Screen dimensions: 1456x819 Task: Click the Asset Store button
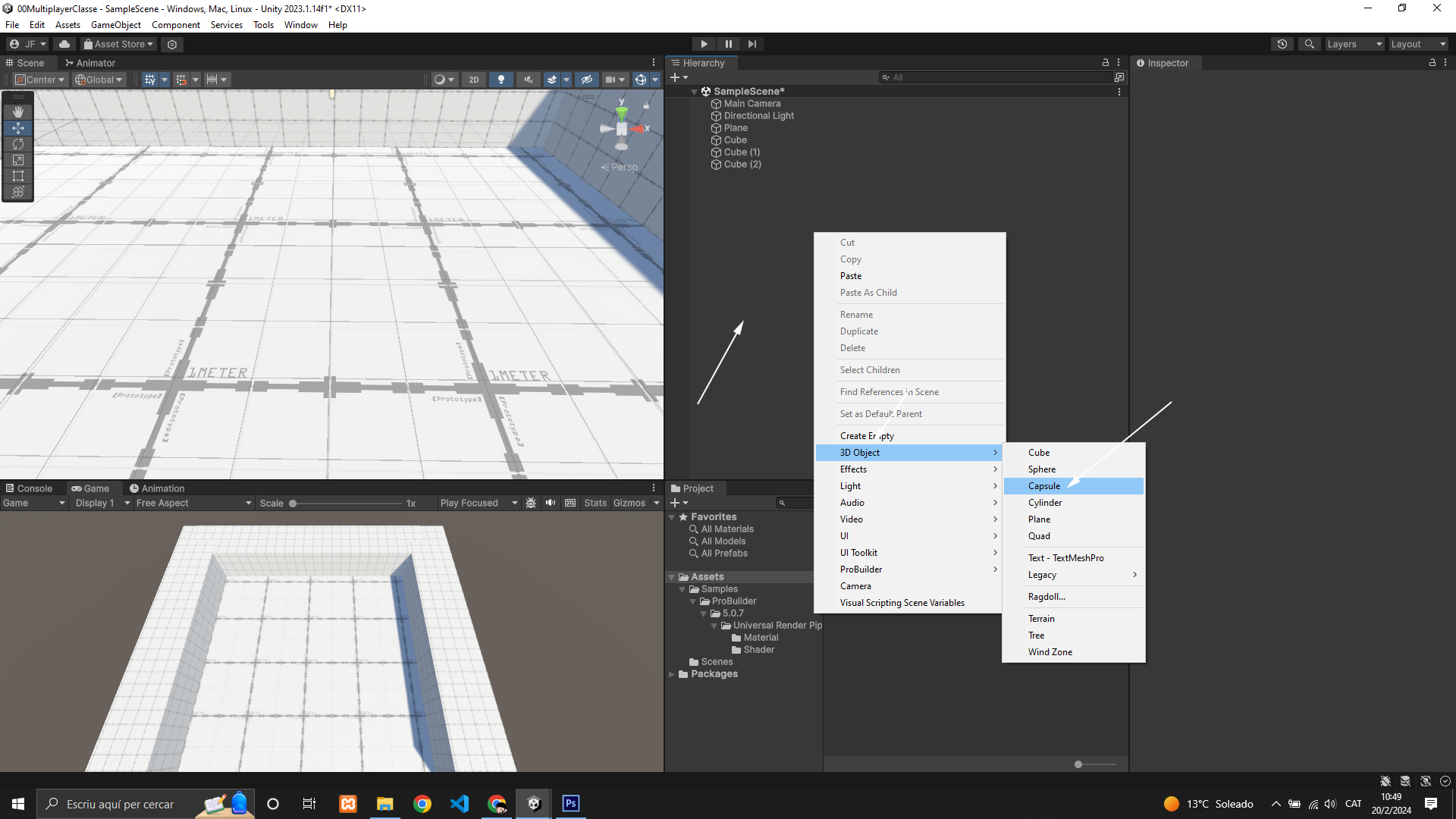[119, 44]
